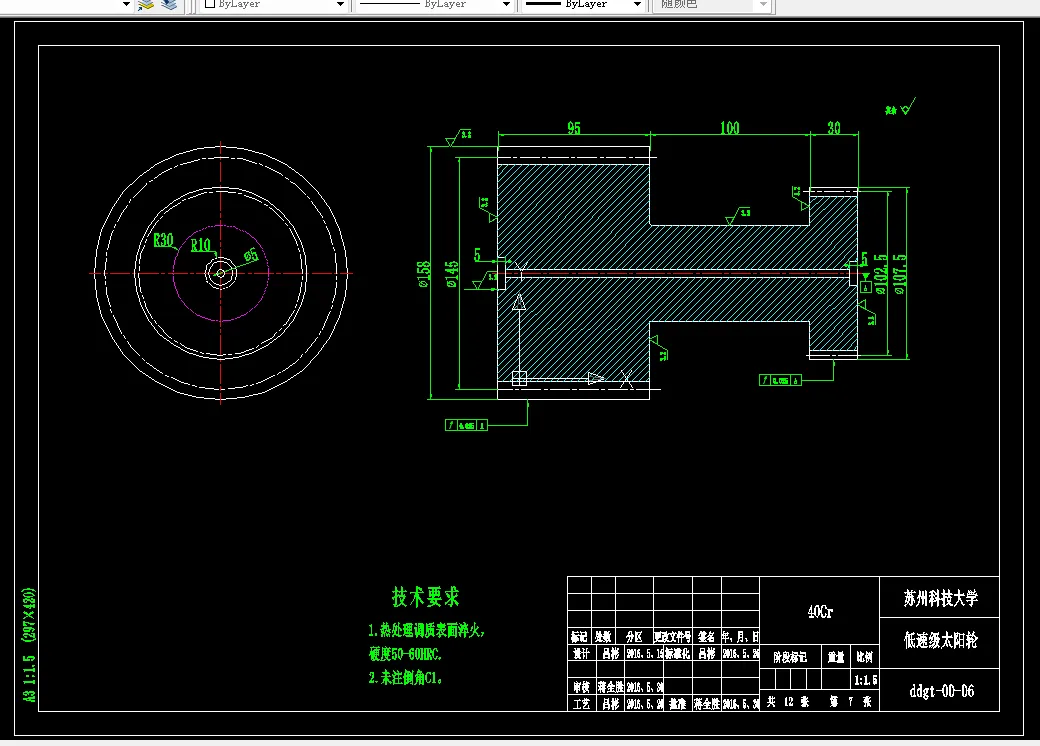Select the 40Cr material cell in the title block
Viewport: 1040px width, 746px height.
point(820,611)
